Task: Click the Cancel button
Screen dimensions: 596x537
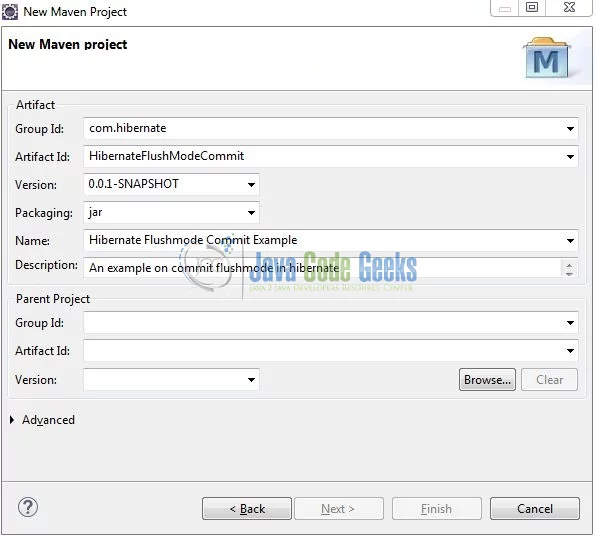Action: coord(535,509)
